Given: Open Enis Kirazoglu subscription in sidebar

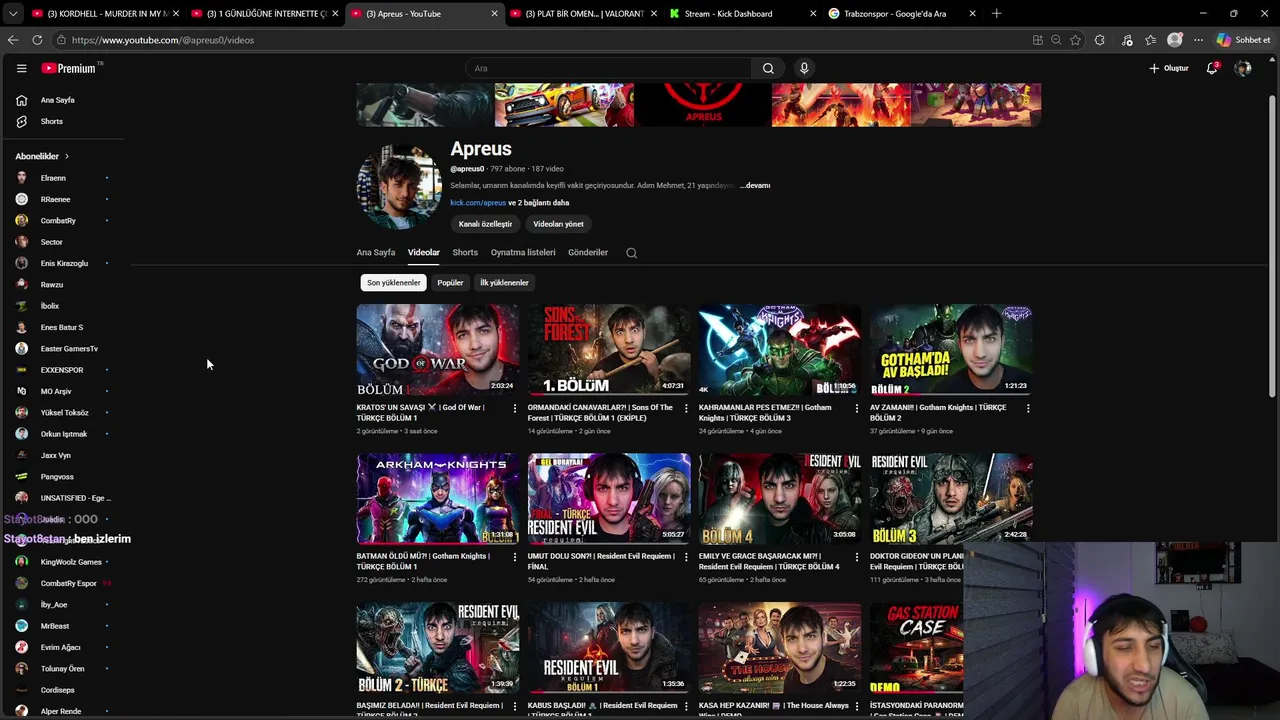Looking at the screenshot, I should tap(64, 263).
